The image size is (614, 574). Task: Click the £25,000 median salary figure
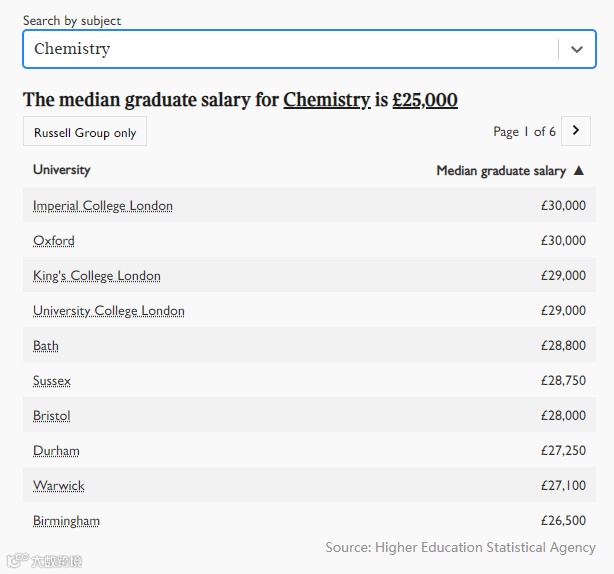(x=425, y=100)
